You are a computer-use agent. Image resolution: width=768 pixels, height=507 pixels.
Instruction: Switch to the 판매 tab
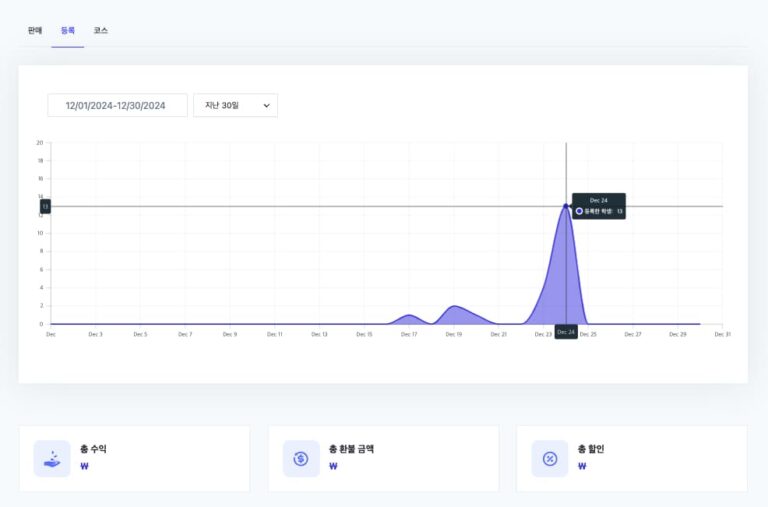coord(35,31)
